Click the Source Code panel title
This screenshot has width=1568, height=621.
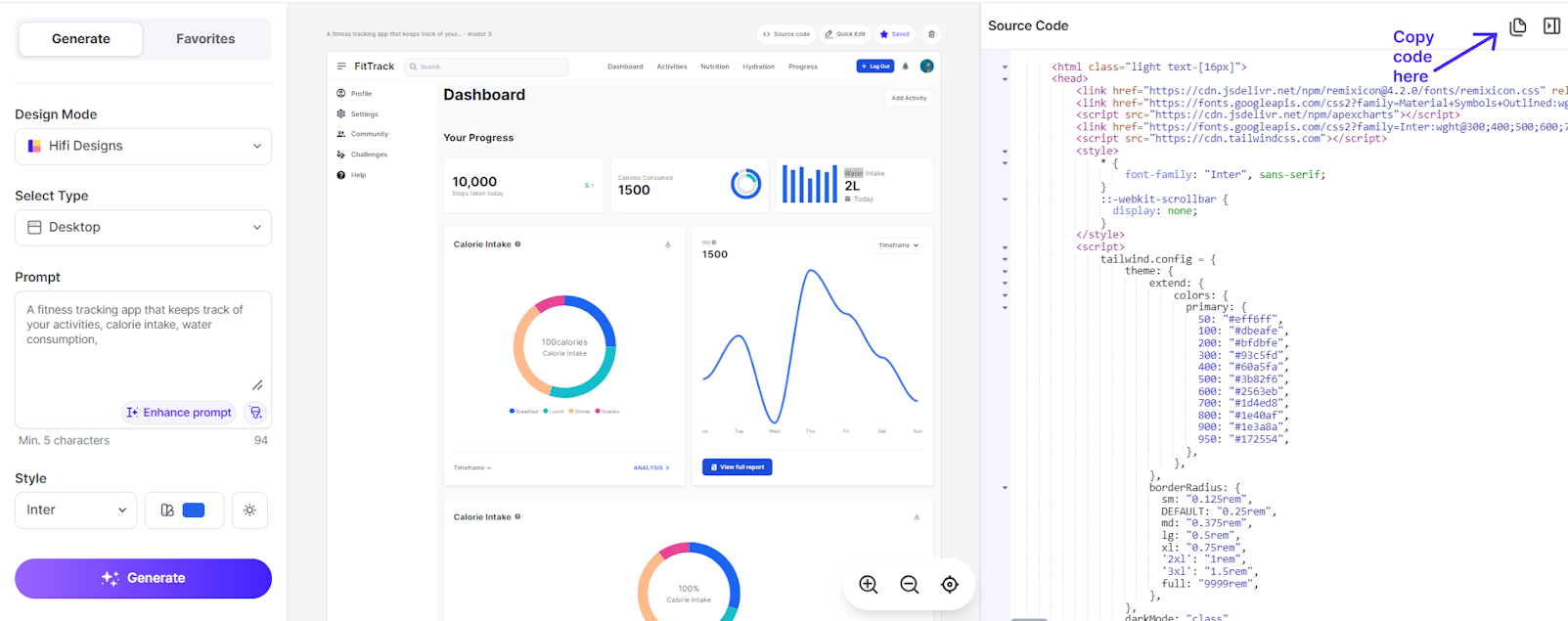tap(1028, 25)
